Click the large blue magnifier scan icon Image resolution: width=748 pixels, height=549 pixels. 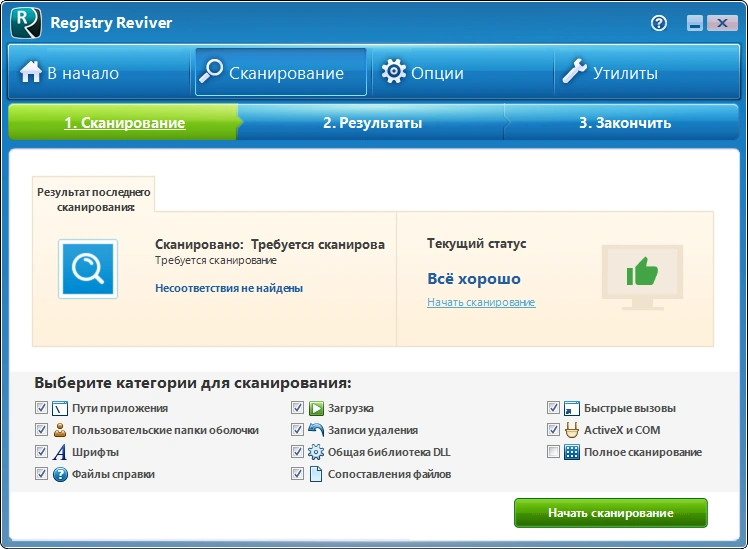[x=88, y=269]
